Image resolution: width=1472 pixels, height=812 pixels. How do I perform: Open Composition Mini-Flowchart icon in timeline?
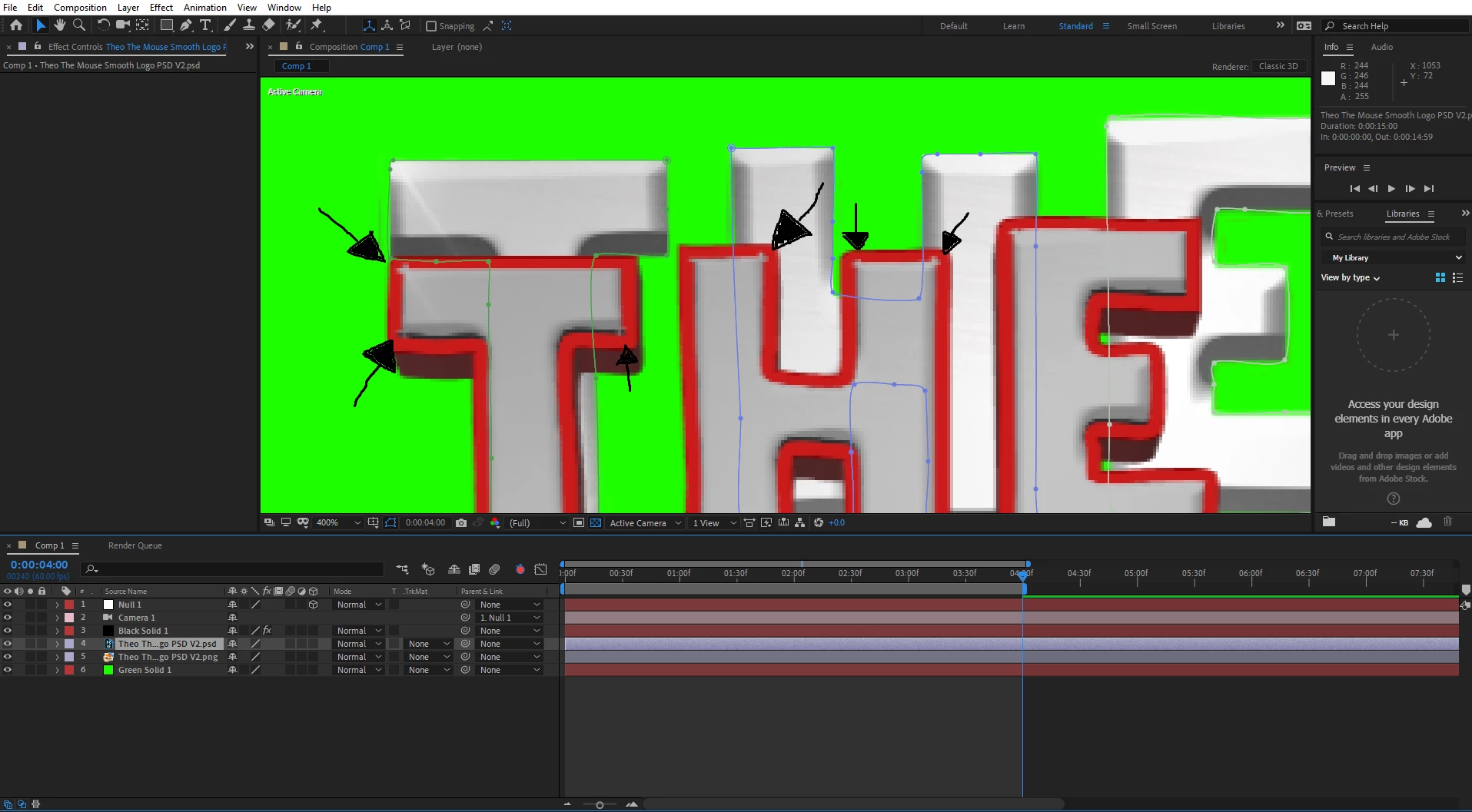click(402, 569)
